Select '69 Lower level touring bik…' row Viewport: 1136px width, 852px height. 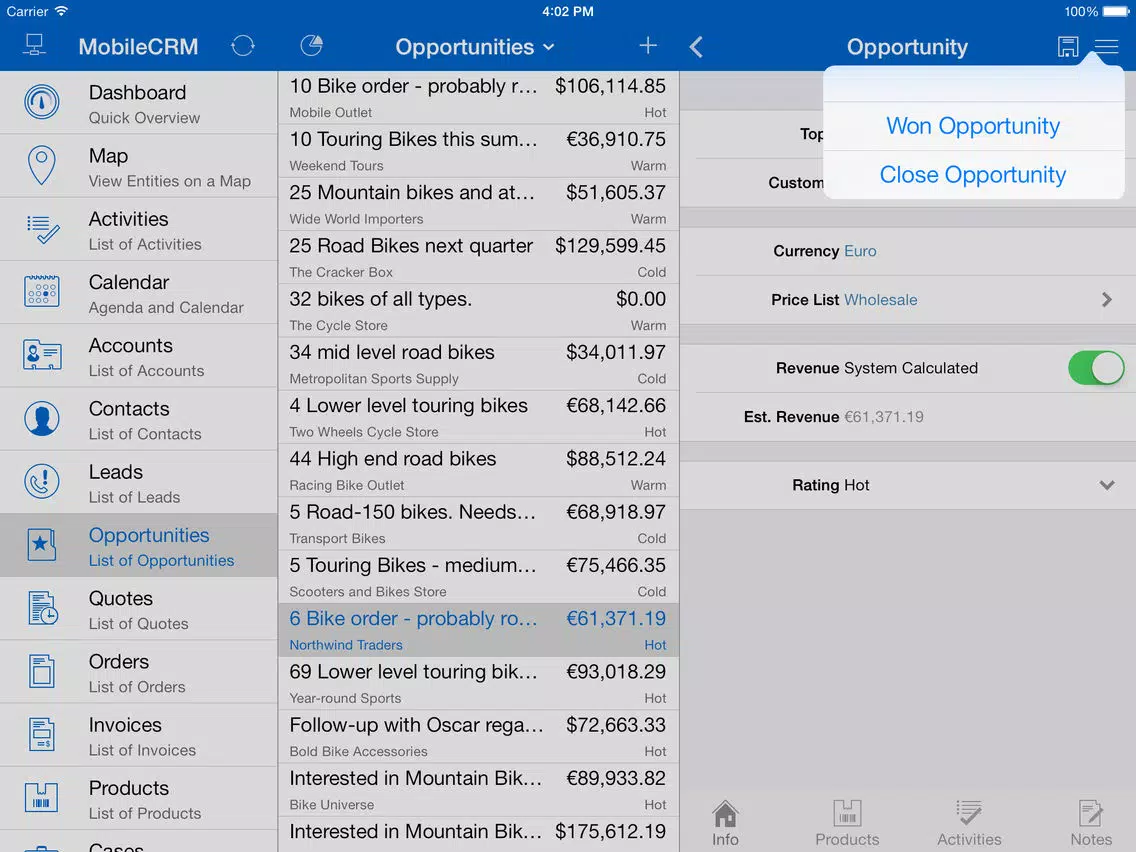478,683
